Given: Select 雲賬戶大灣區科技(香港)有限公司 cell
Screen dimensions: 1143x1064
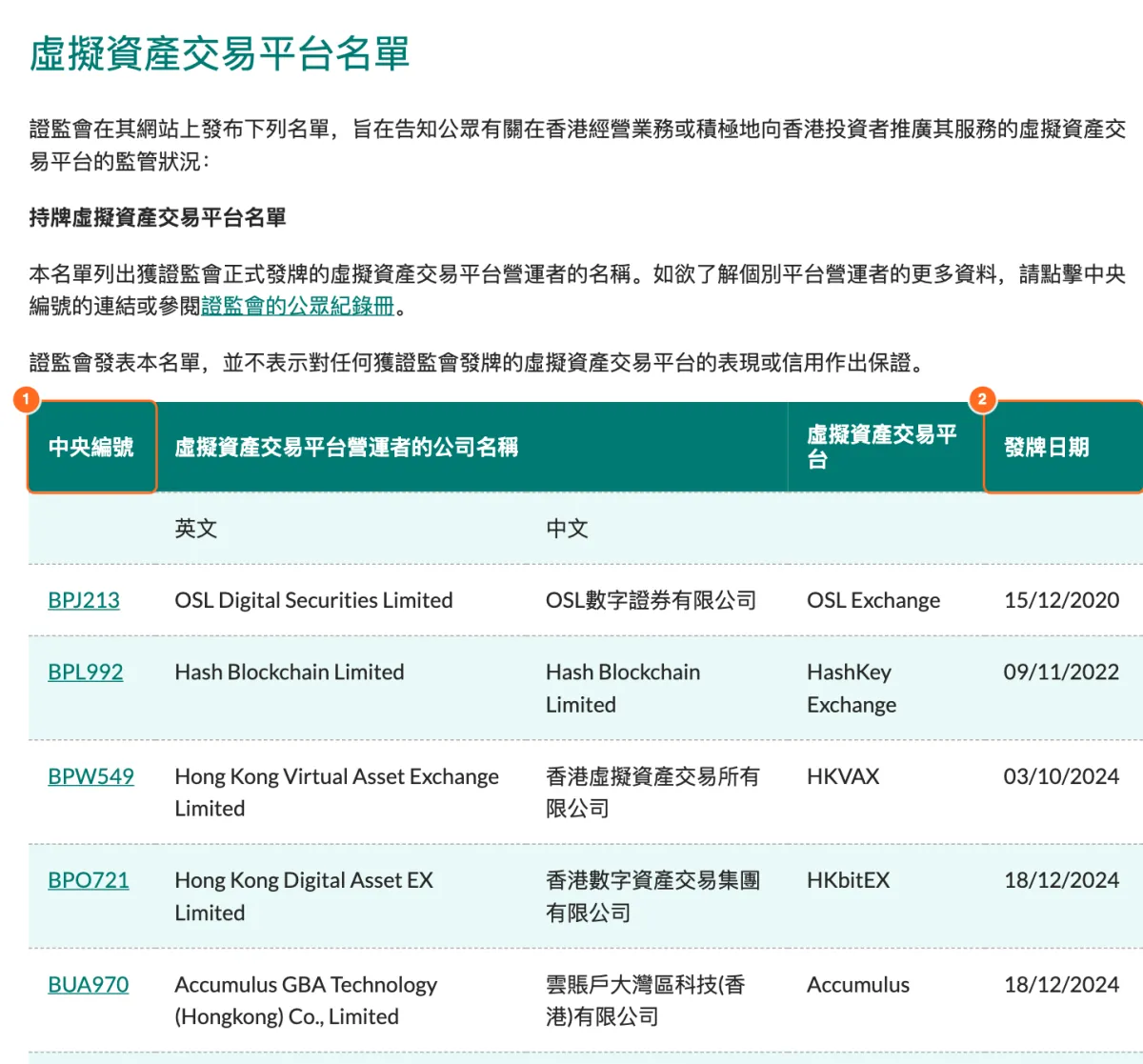Looking at the screenshot, I should point(645,1000).
